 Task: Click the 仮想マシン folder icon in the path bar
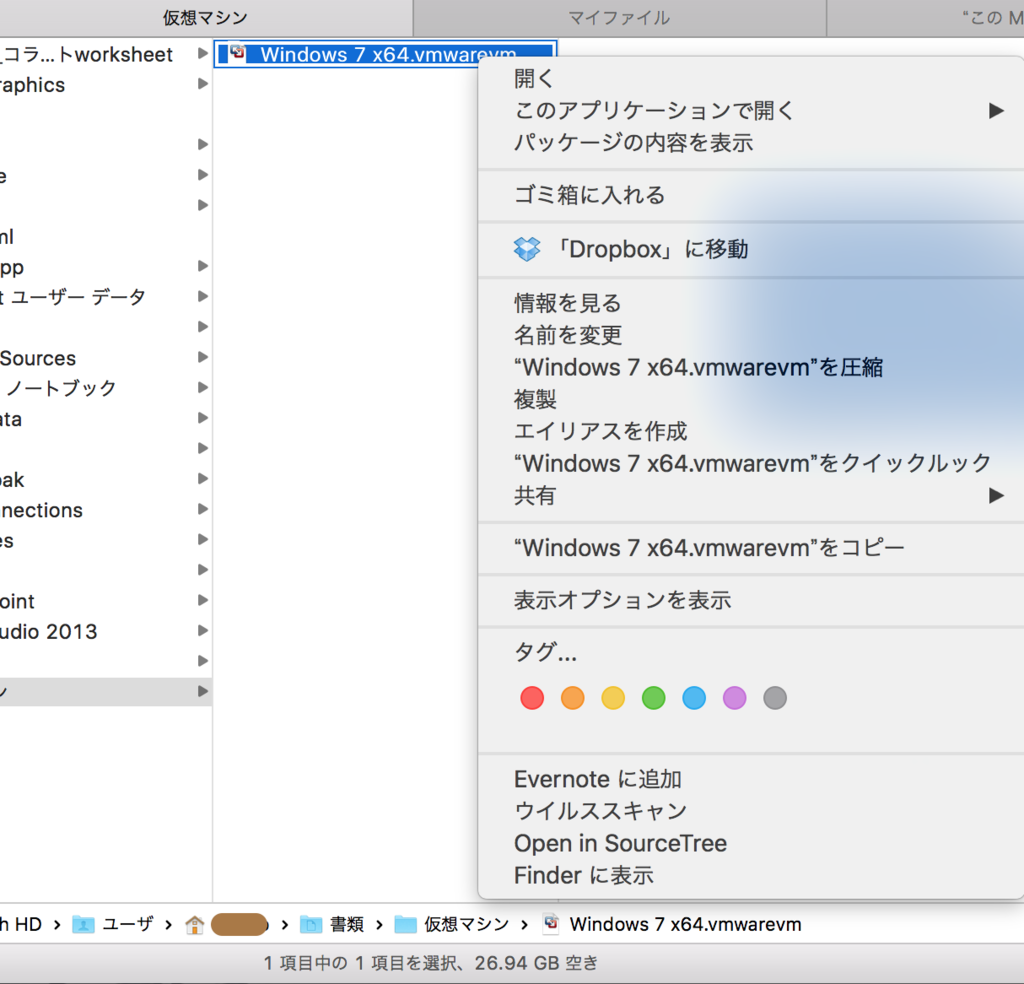coord(406,925)
